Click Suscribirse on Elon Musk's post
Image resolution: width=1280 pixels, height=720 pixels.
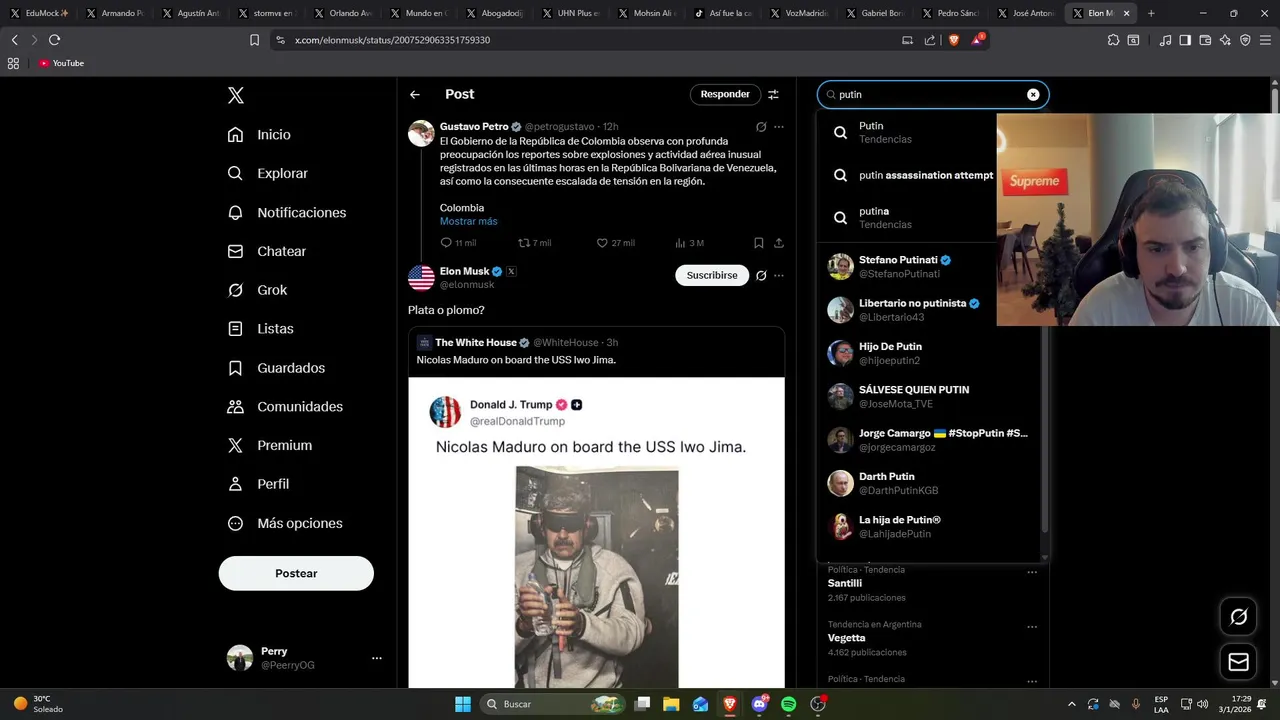(x=712, y=275)
